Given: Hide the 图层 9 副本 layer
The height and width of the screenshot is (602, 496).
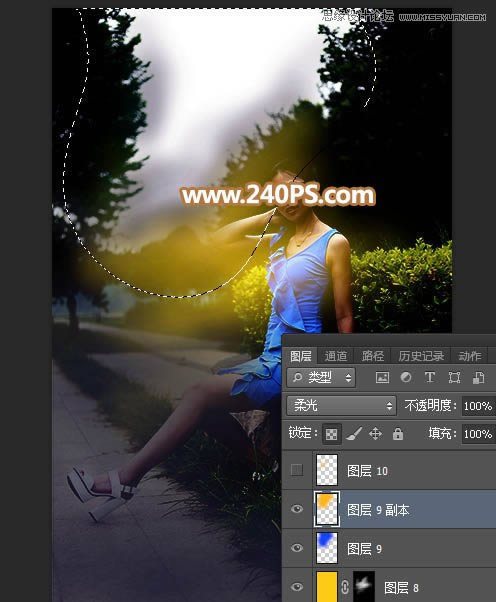Looking at the screenshot, I should (x=297, y=509).
